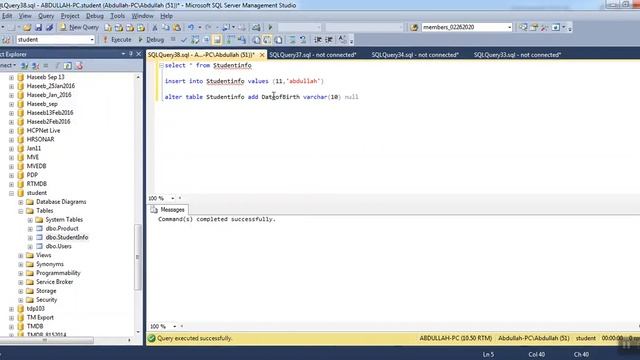Click the Cancel Executing Query stop icon
The image size is (640, 360).
[173, 40]
